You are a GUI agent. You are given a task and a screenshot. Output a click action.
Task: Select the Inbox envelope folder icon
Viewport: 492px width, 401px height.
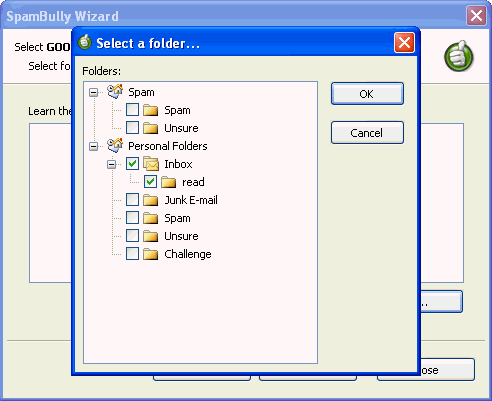[151, 163]
